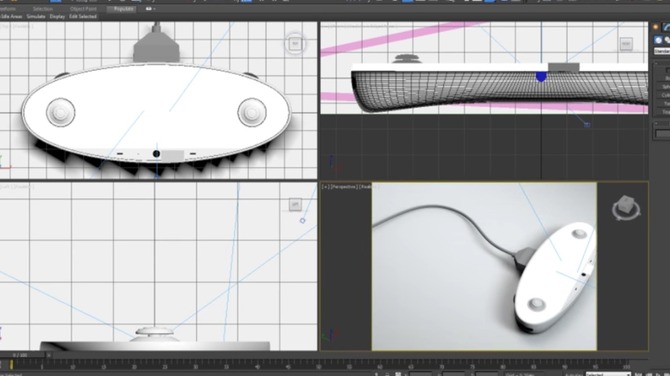Open the Selected key filter dropdown
The width and height of the screenshot is (670, 376).
click(608, 374)
